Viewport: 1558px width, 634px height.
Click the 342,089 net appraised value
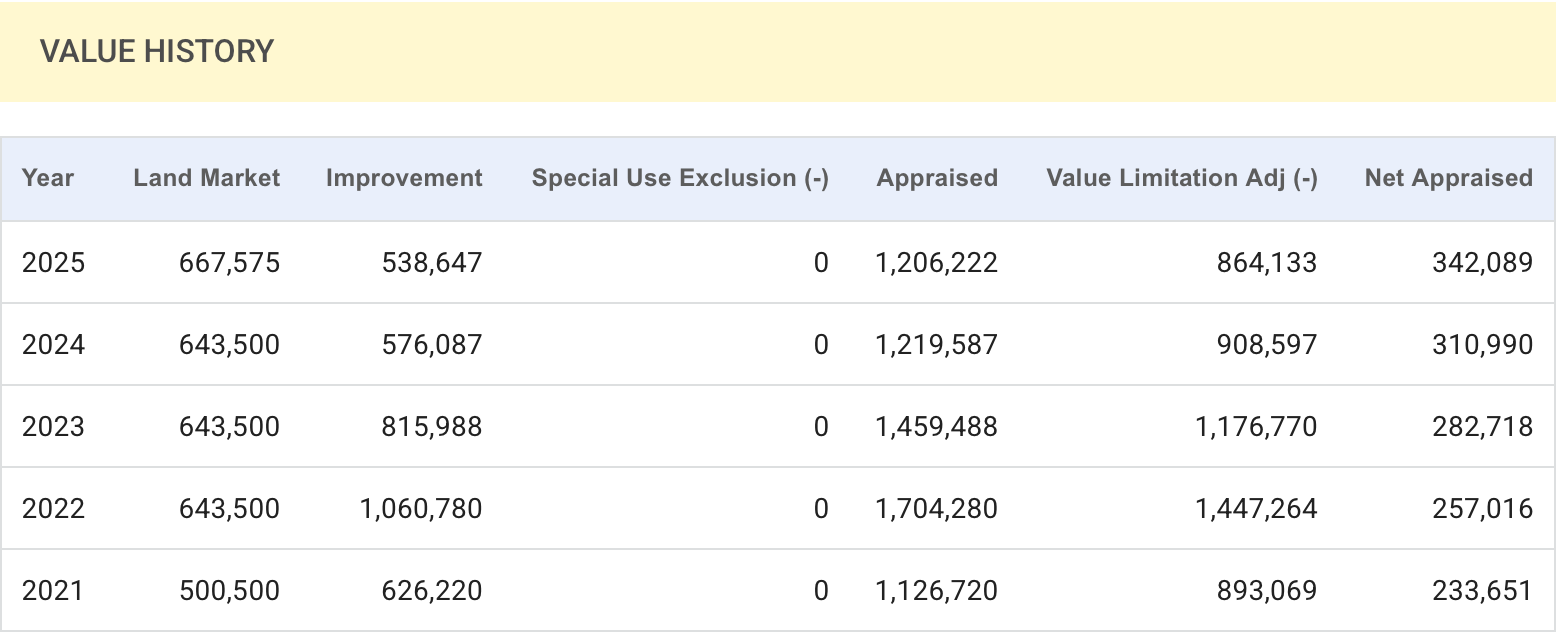tap(1482, 263)
